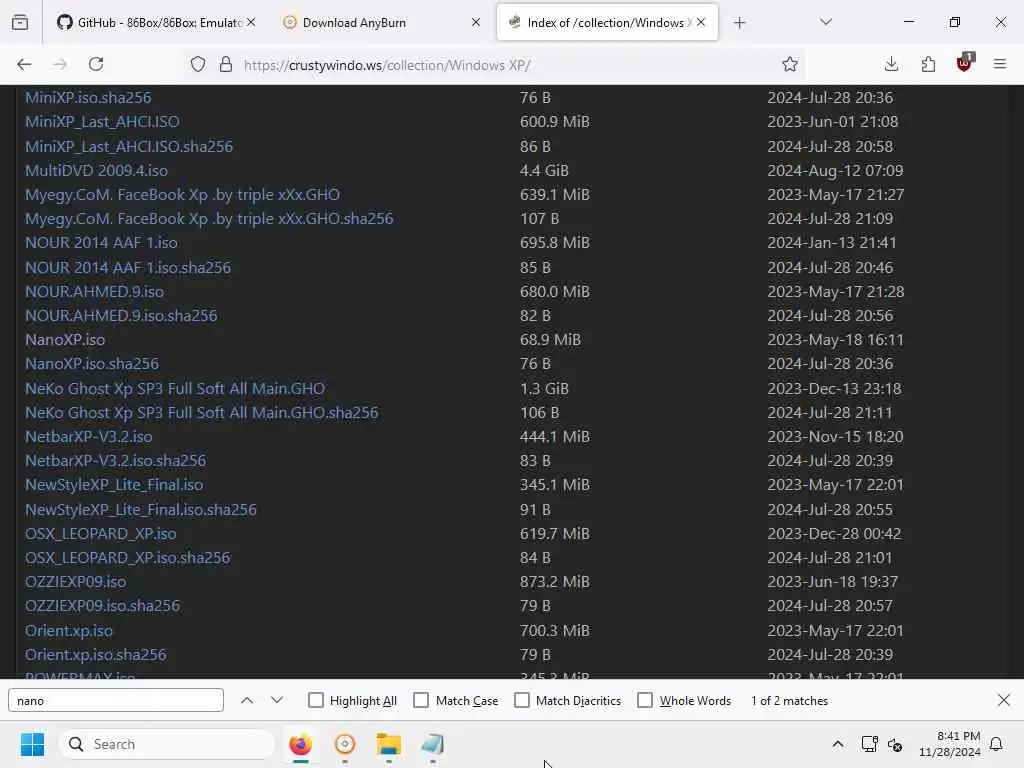This screenshot has height=768, width=1024.
Task: Open NetbarXP-V3.2.iso.sha256 link
Action: 116,460
